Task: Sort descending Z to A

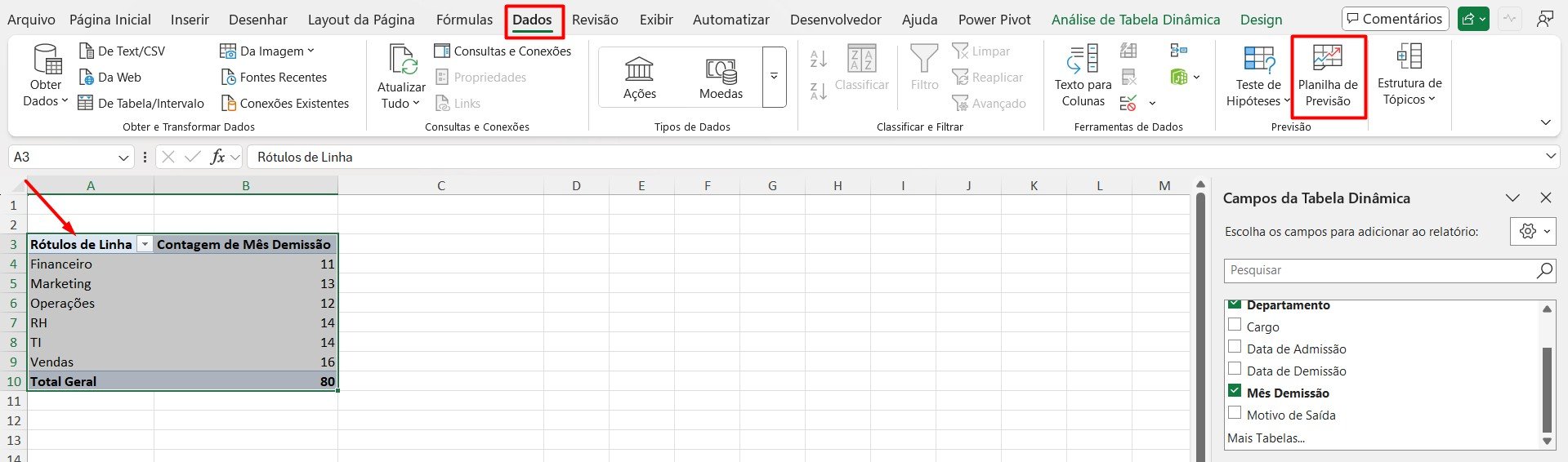Action: click(818, 91)
